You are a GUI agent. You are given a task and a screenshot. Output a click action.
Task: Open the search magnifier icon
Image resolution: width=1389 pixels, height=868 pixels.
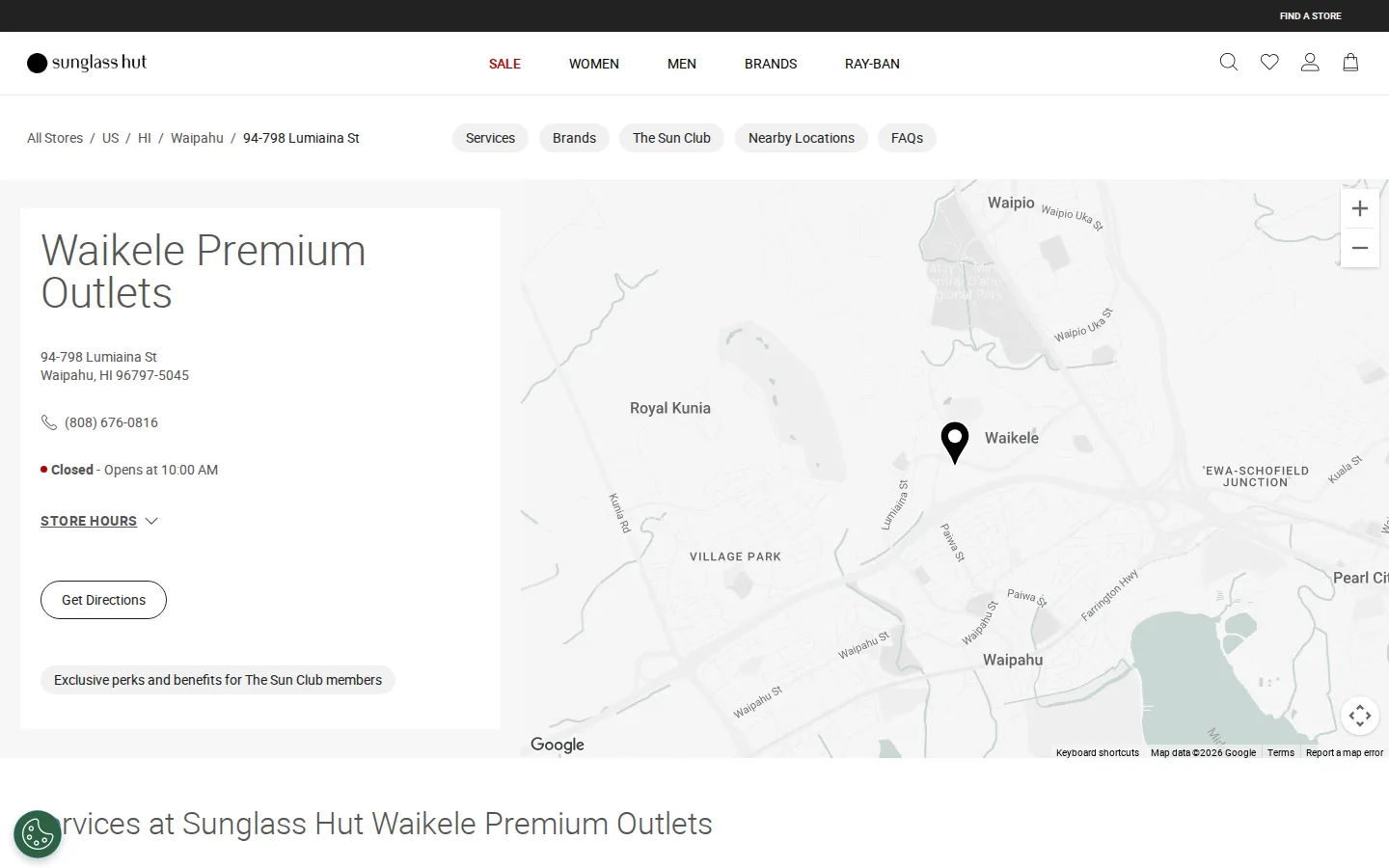1228,63
